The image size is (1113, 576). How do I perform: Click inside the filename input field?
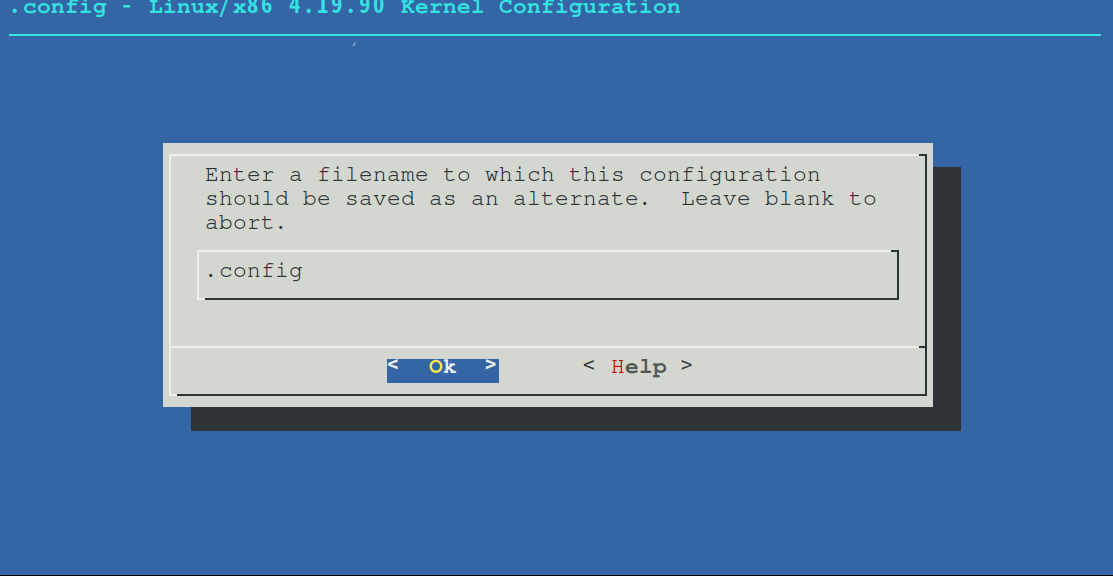[x=548, y=275]
